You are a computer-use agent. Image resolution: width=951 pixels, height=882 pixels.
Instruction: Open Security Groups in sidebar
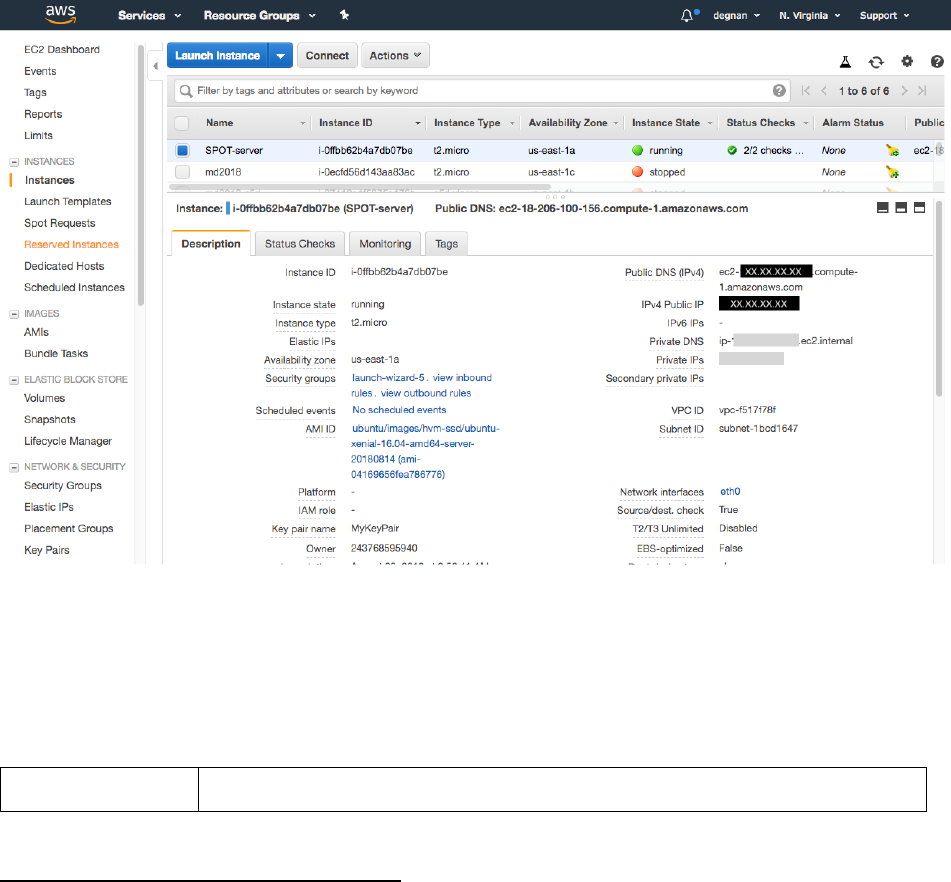coord(62,485)
